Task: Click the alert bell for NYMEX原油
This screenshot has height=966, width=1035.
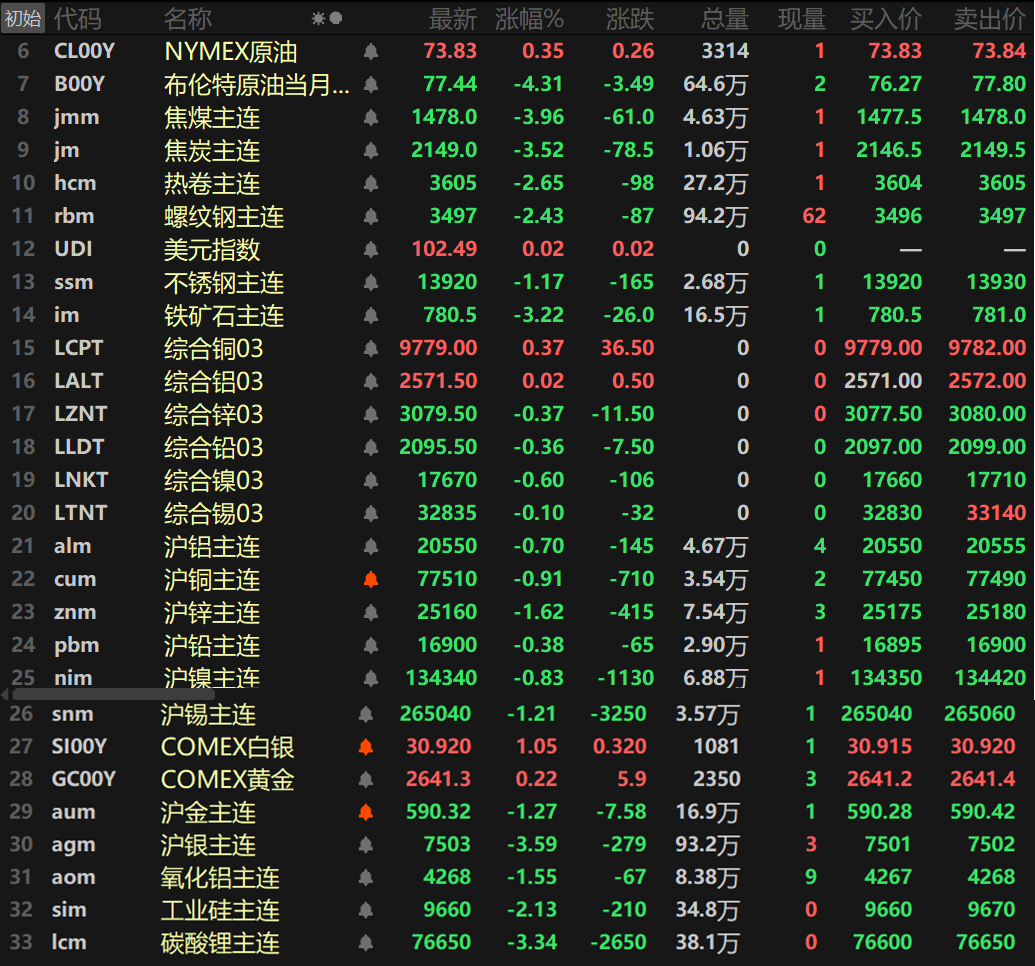Action: point(371,52)
